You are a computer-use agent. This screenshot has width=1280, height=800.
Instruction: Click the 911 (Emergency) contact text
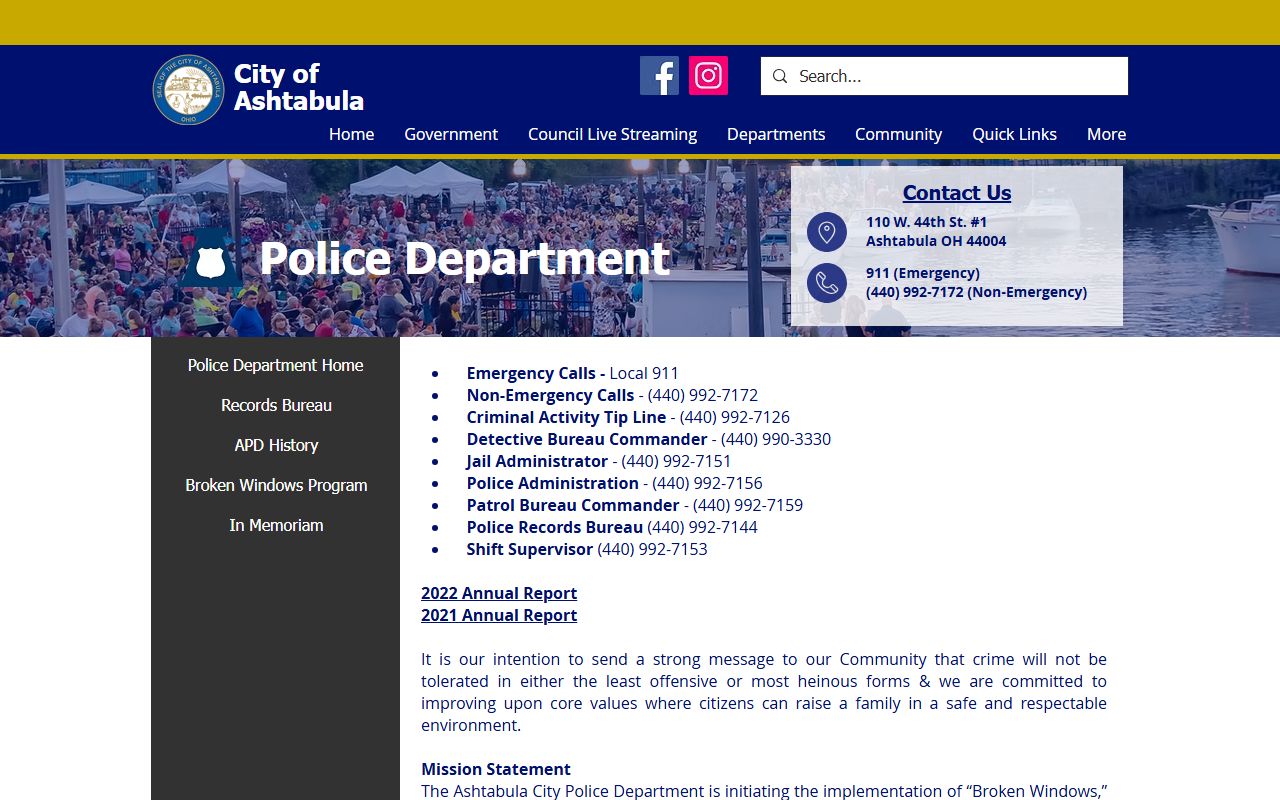click(x=923, y=273)
